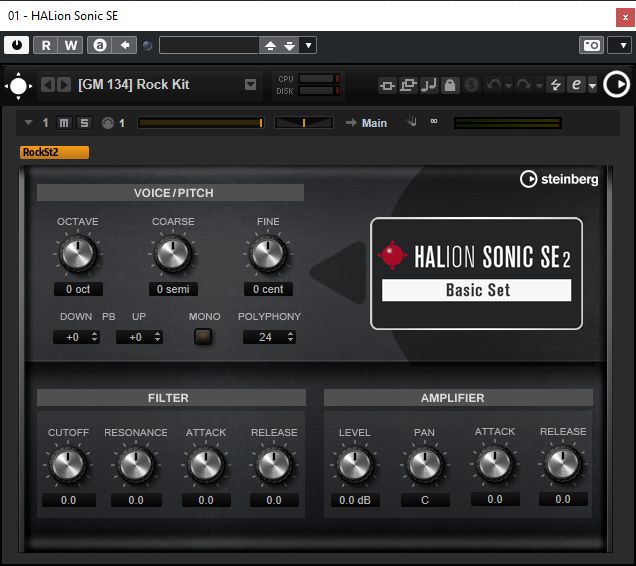Image resolution: width=636 pixels, height=566 pixels.
Task: Click the Steinberg round logo button at top right
Action: (x=617, y=84)
